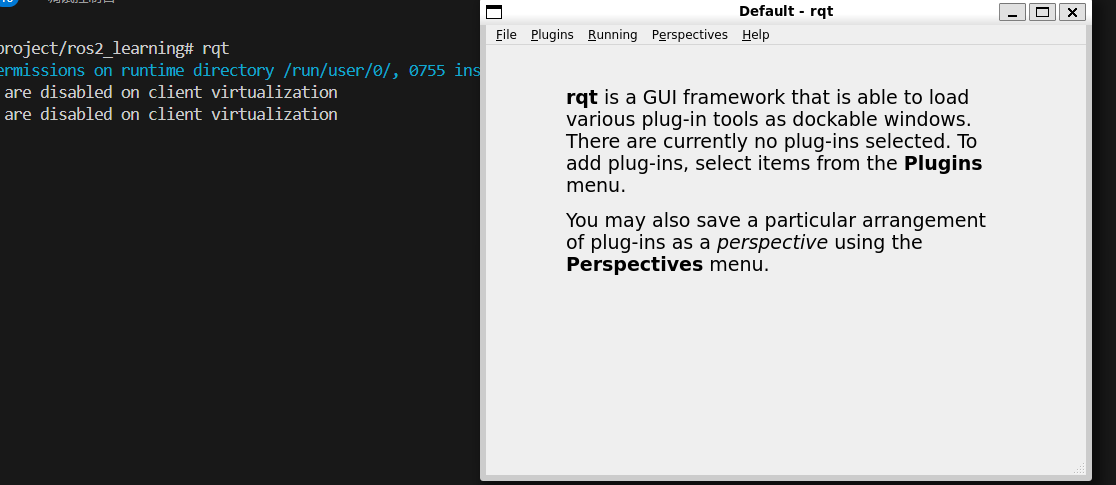This screenshot has height=485, width=1116.
Task: Click the "Default - rqt" title bar text
Action: pyautogui.click(x=785, y=12)
